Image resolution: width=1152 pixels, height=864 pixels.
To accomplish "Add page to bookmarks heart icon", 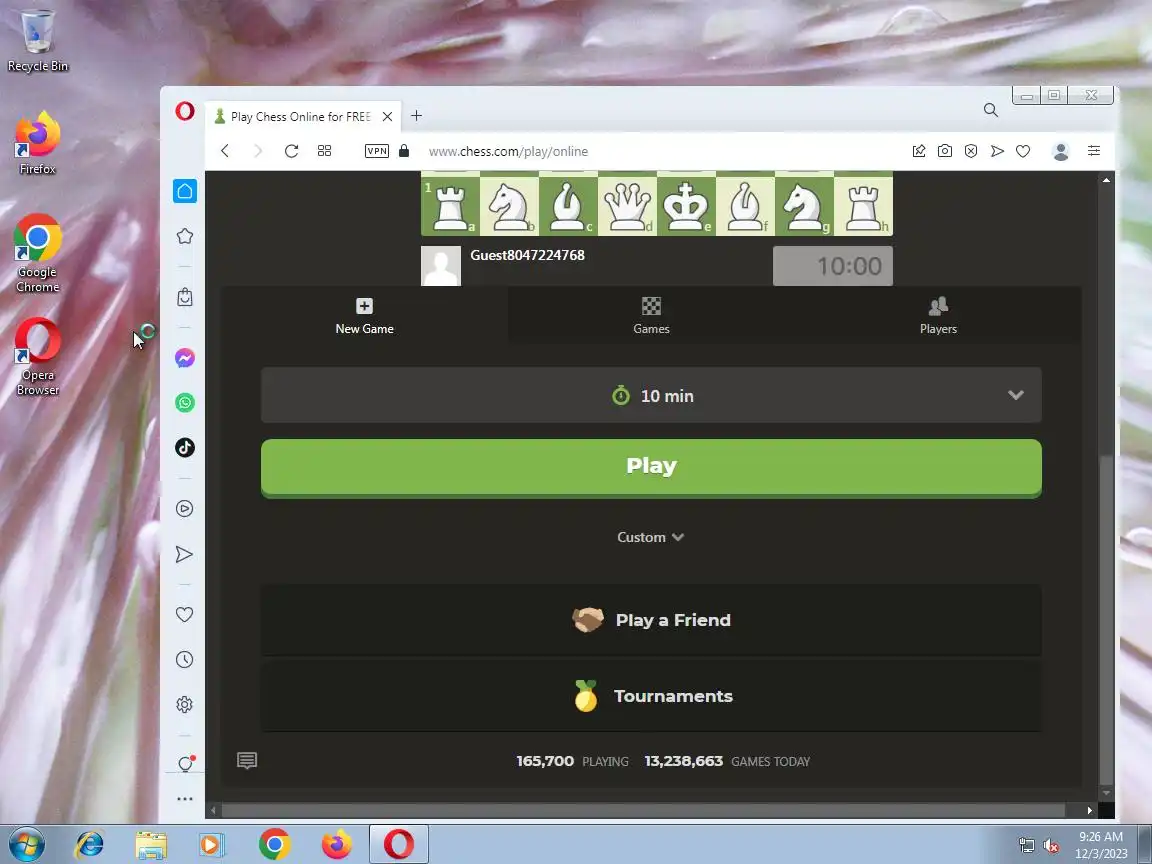I will (x=1023, y=151).
